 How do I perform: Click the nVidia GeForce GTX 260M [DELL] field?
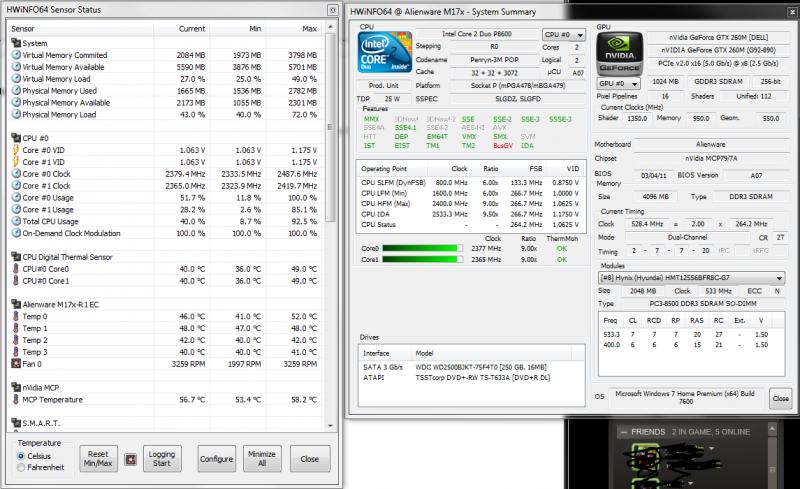(718, 37)
